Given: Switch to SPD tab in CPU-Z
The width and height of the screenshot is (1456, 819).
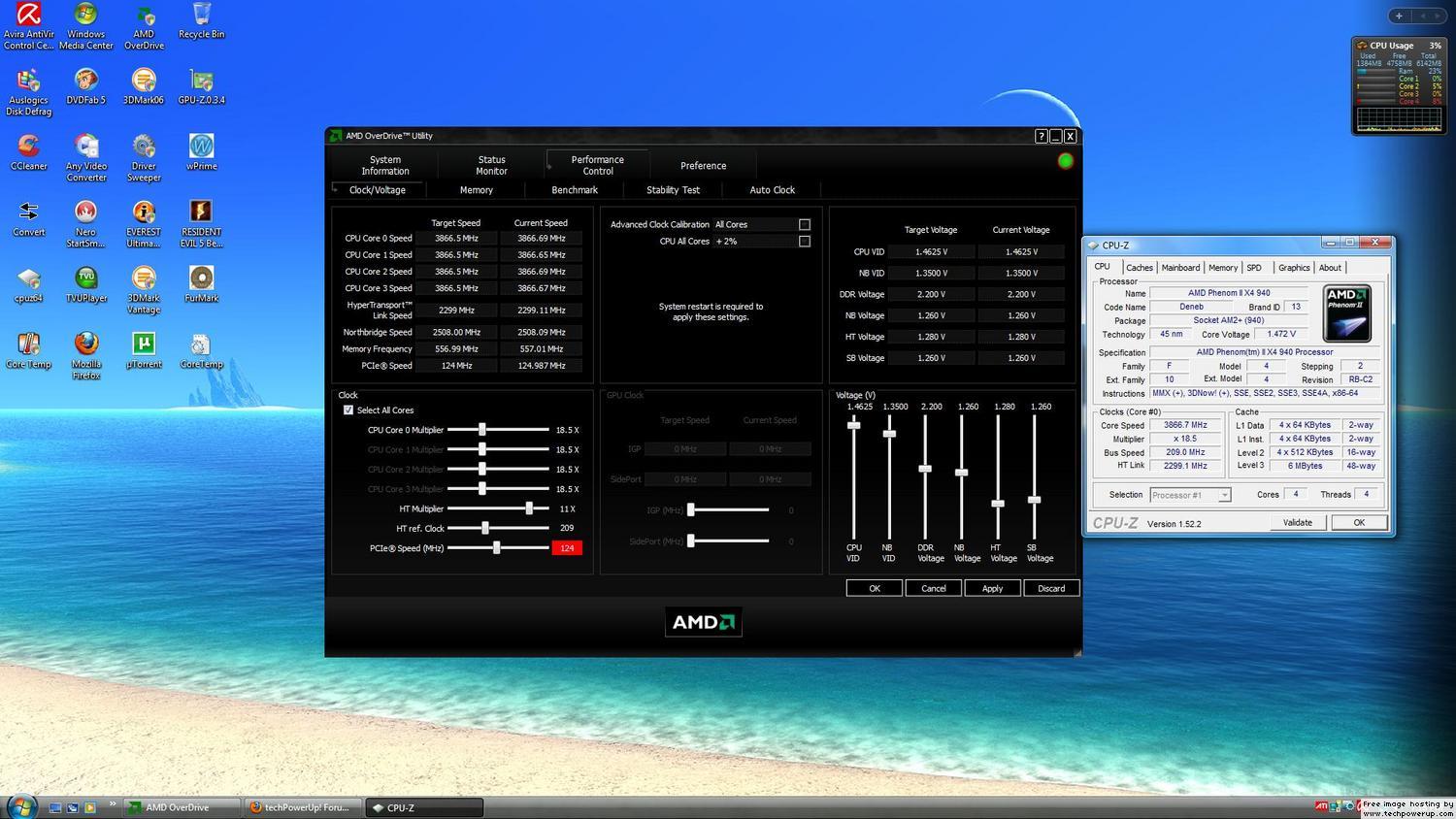Looking at the screenshot, I should point(1254,268).
